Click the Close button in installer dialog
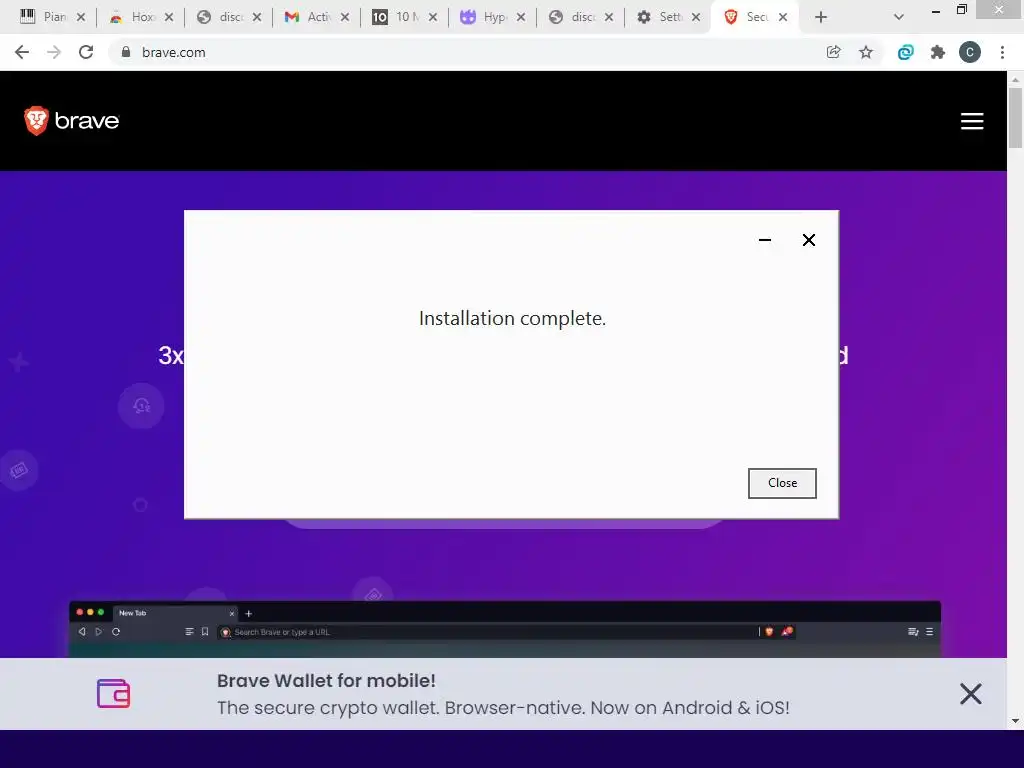Image resolution: width=1024 pixels, height=768 pixels. pos(782,483)
